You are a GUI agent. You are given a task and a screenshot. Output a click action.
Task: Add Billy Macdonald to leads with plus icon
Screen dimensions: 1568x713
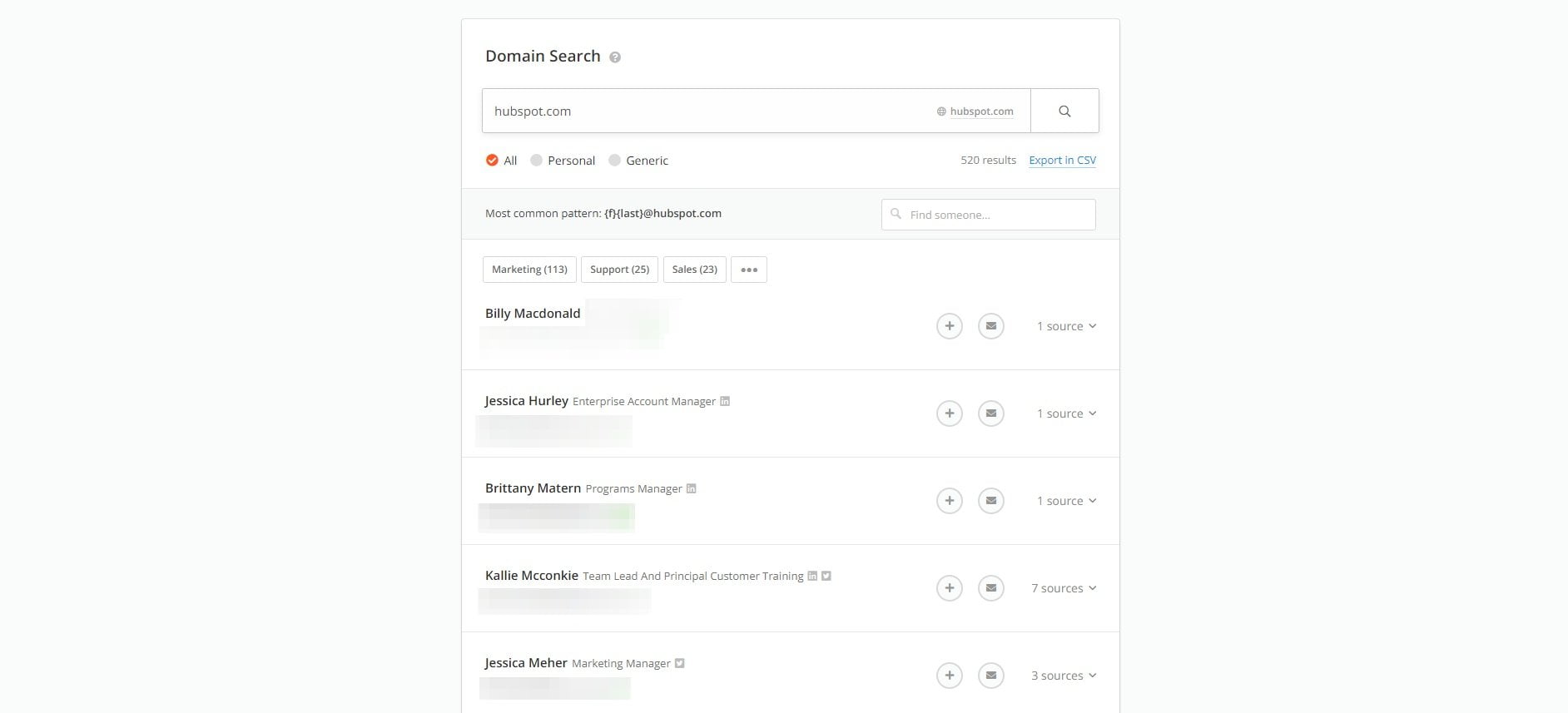click(x=950, y=326)
